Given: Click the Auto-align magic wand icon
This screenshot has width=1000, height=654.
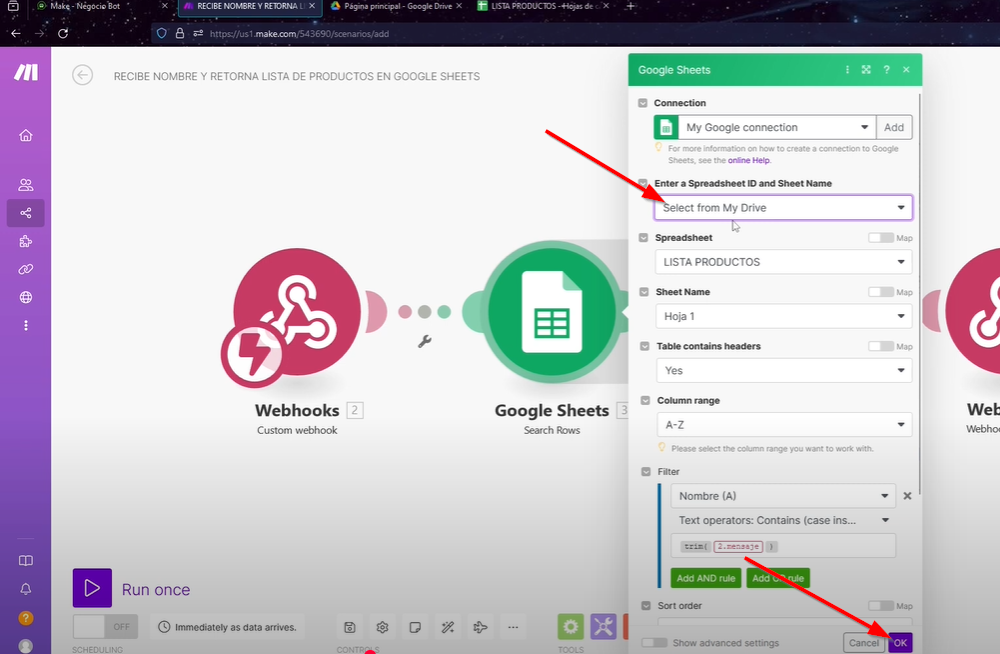Looking at the screenshot, I should coord(448,627).
